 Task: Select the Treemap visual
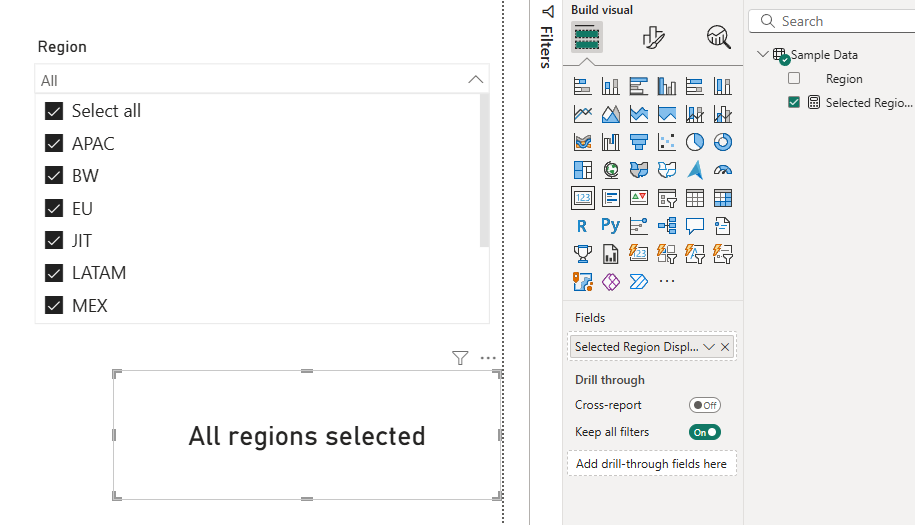582,170
